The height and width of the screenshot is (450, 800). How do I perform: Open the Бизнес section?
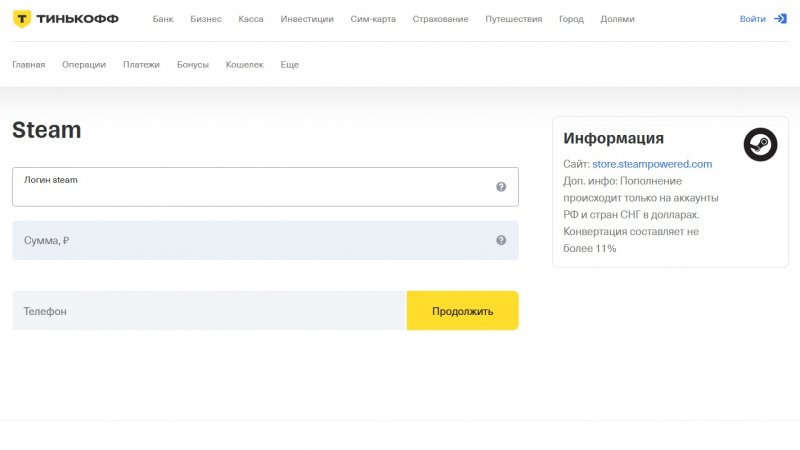206,19
